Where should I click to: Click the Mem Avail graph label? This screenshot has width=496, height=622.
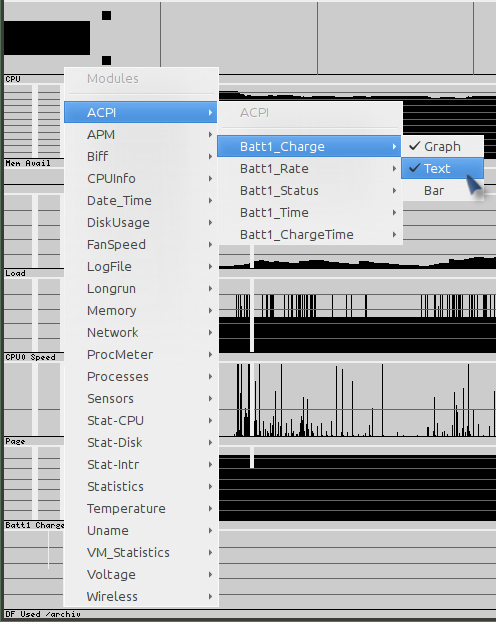coord(28,163)
